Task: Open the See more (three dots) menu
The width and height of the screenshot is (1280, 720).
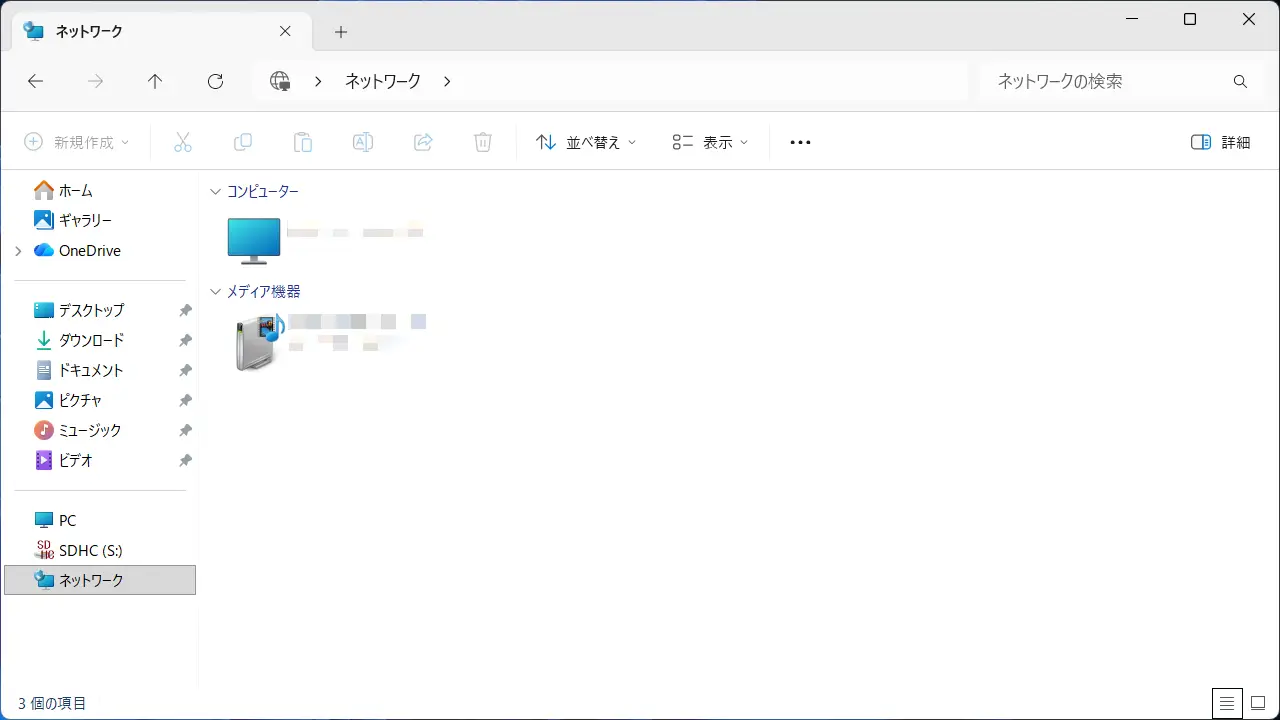Action: click(x=800, y=142)
